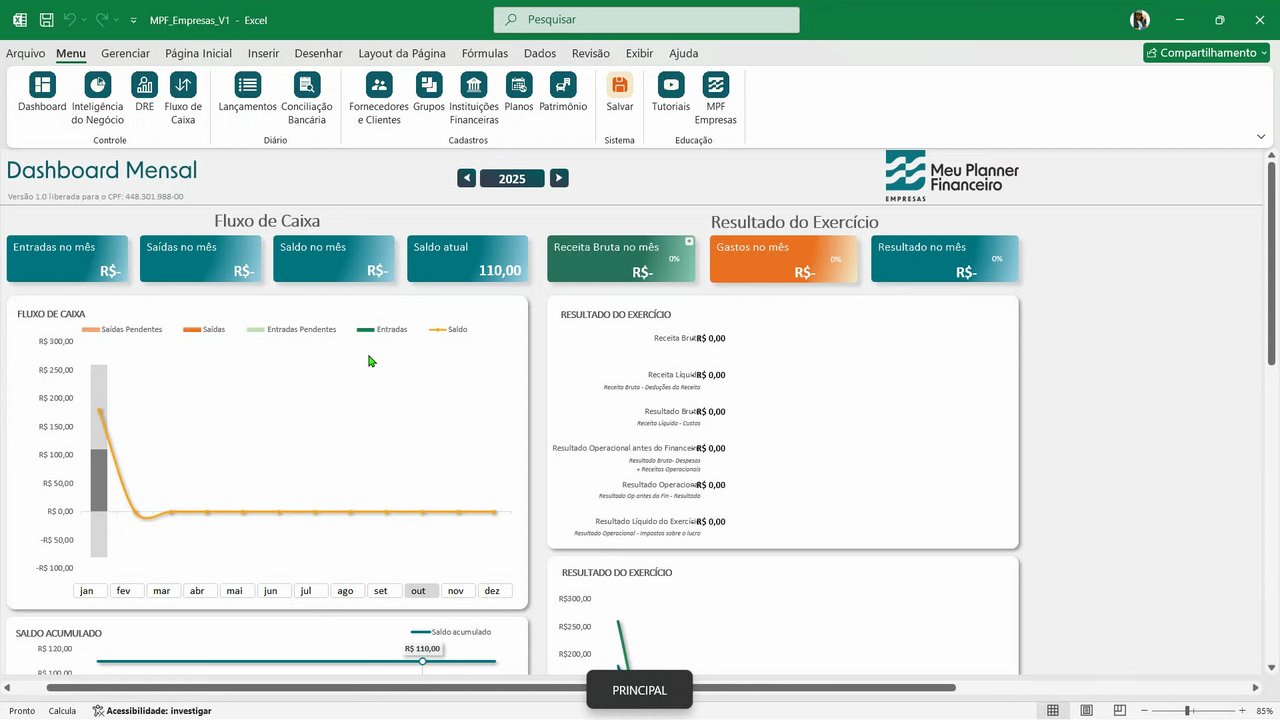Screen dimensions: 1280x720
Task: Select the dez month button
Action: tap(495, 591)
